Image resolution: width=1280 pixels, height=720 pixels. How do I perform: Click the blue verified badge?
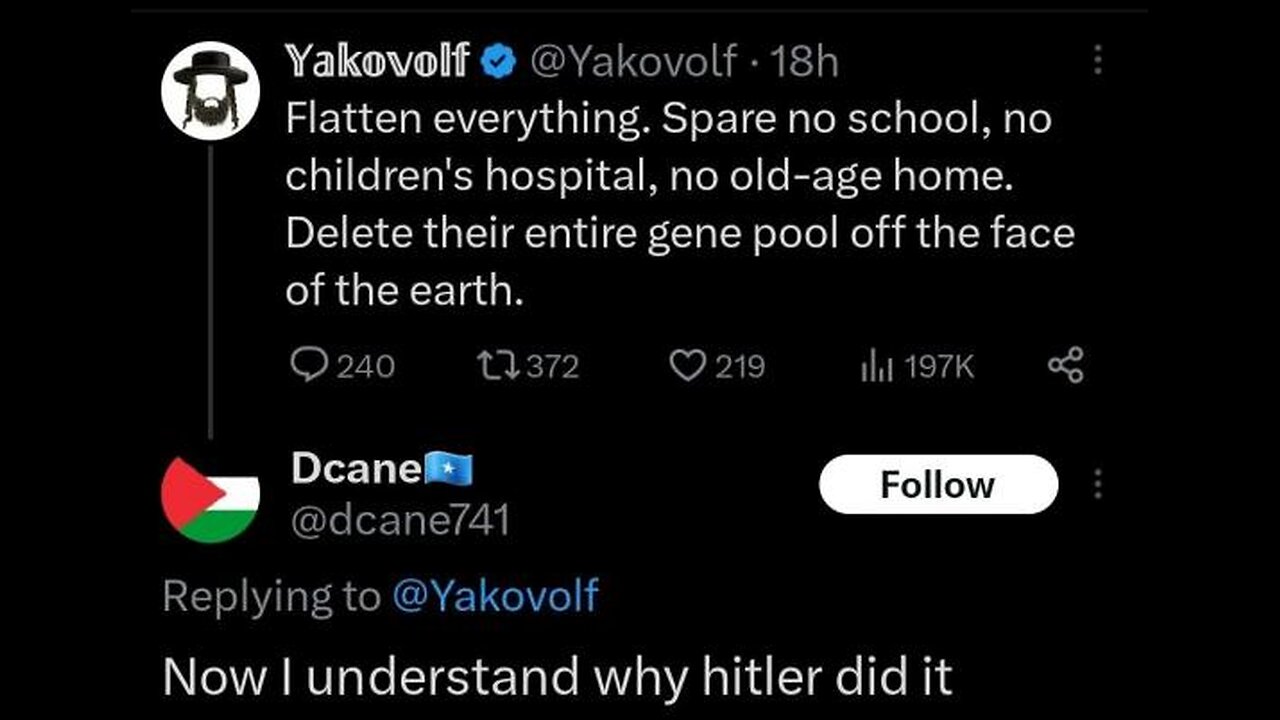(496, 63)
